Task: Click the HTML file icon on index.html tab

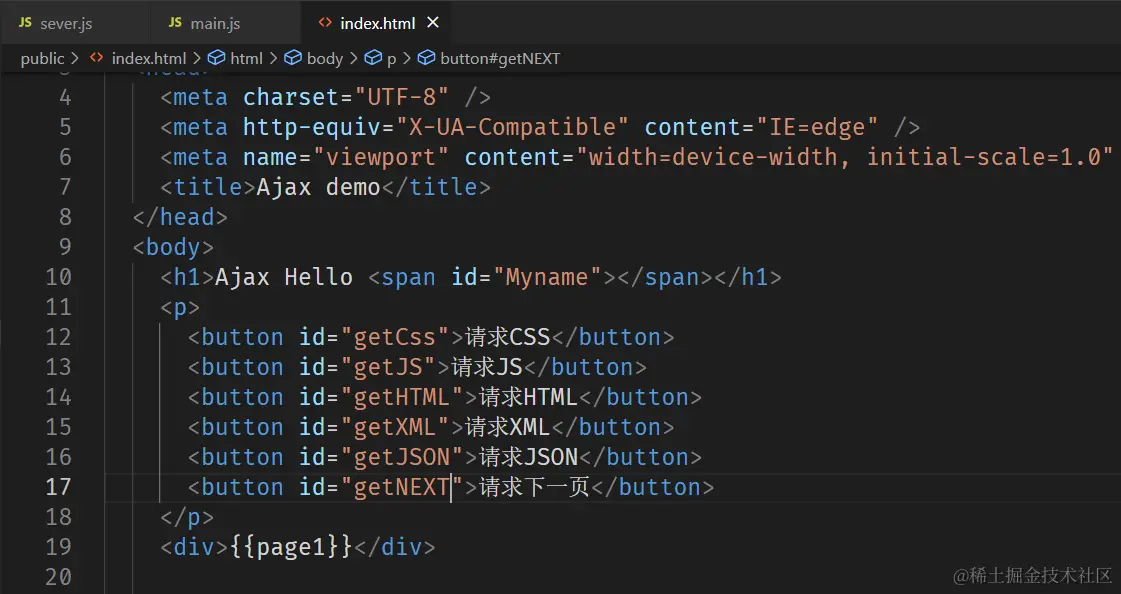Action: coord(325,23)
